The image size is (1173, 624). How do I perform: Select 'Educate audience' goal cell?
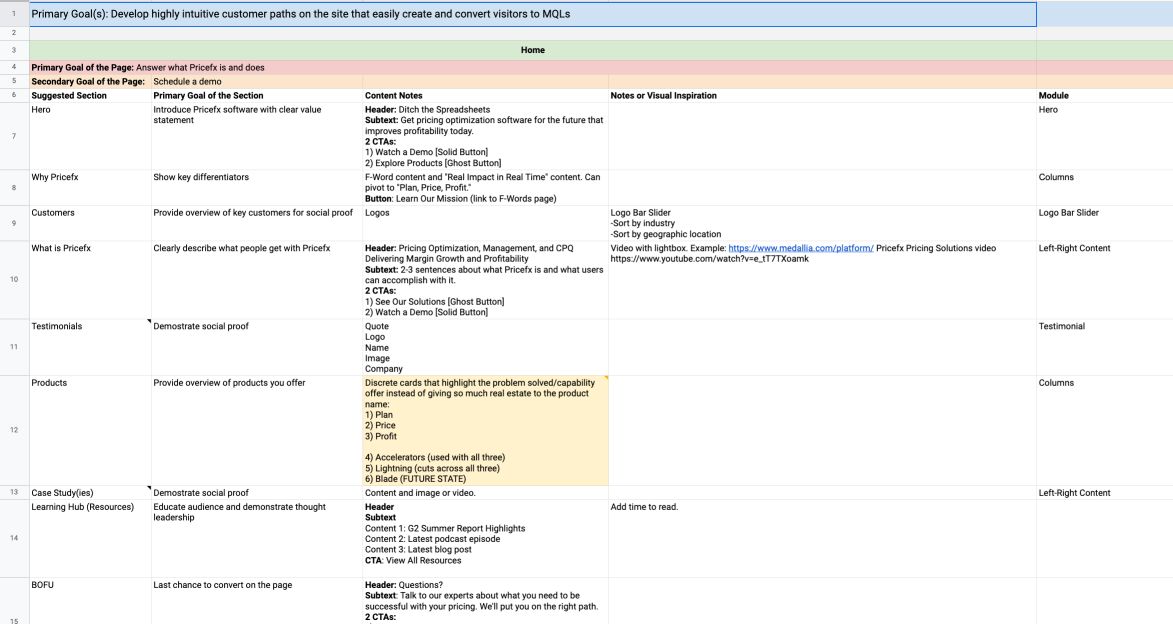(x=257, y=538)
